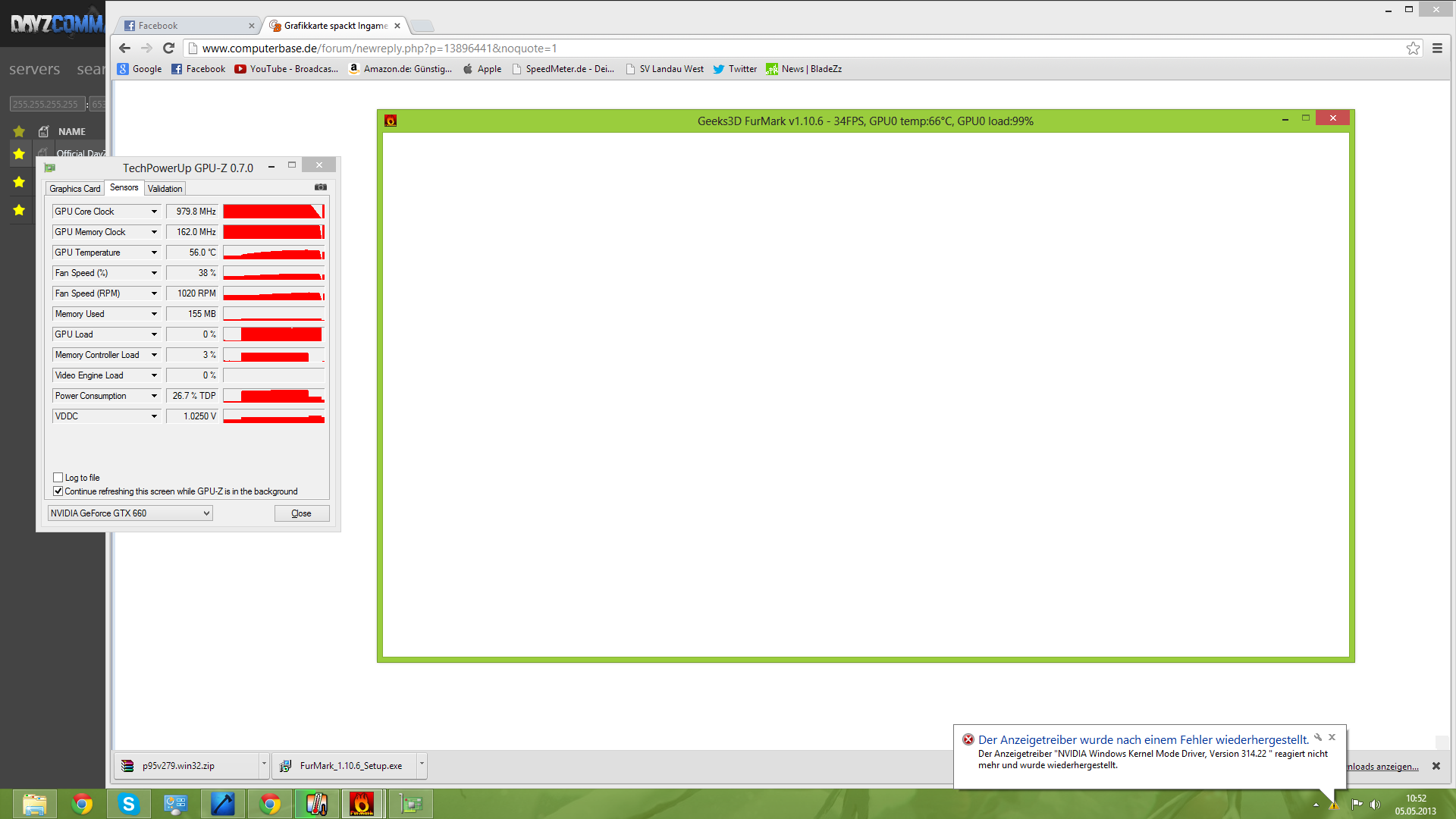Toggle the first yellow favorite star
This screenshot has width=1456, height=819.
19,154
